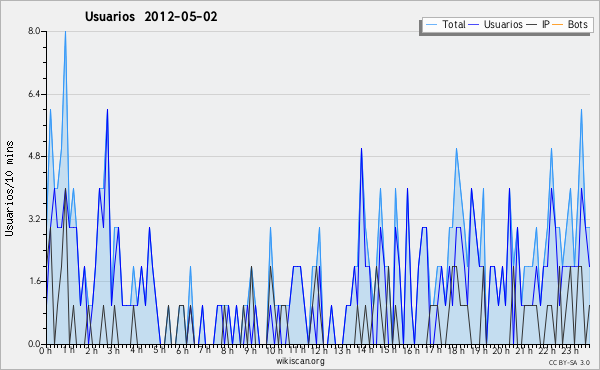Screen dimensions: 600x370
Task: Click the Usuarios legend entry
Action: (496, 24)
